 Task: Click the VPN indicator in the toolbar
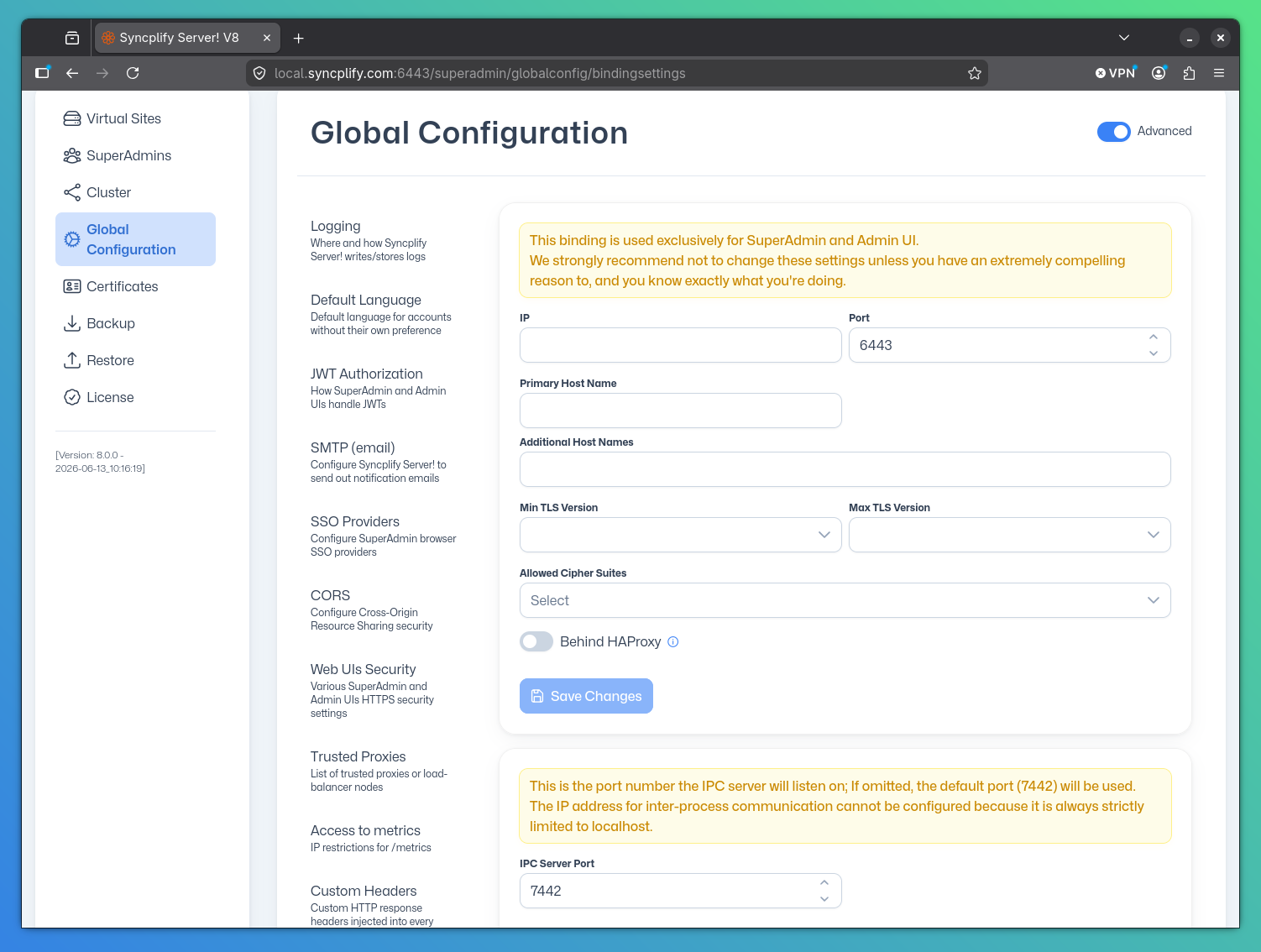1115,73
